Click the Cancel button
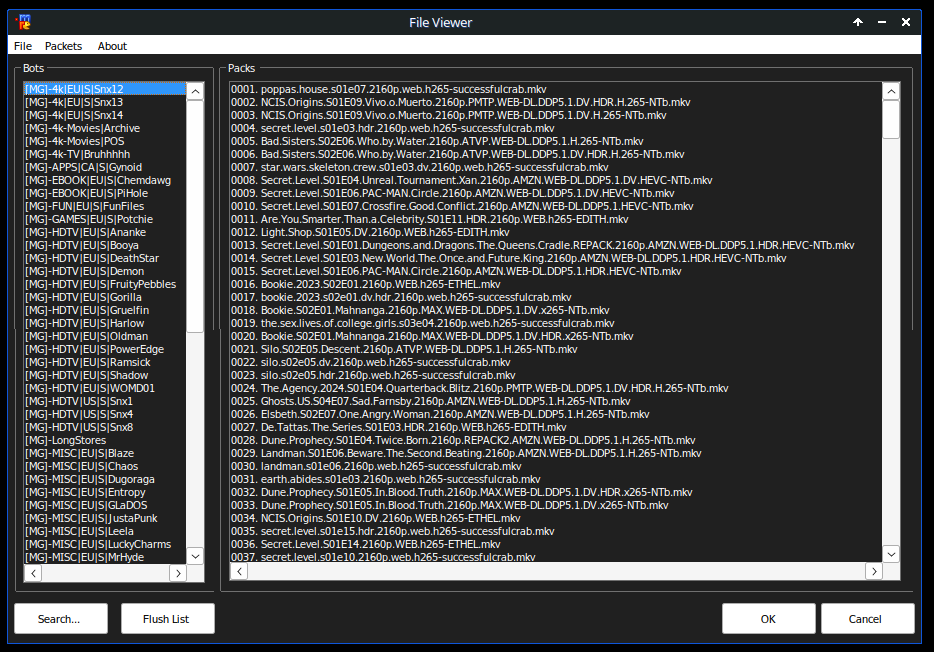Image resolution: width=934 pixels, height=652 pixels. pyautogui.click(x=865, y=619)
